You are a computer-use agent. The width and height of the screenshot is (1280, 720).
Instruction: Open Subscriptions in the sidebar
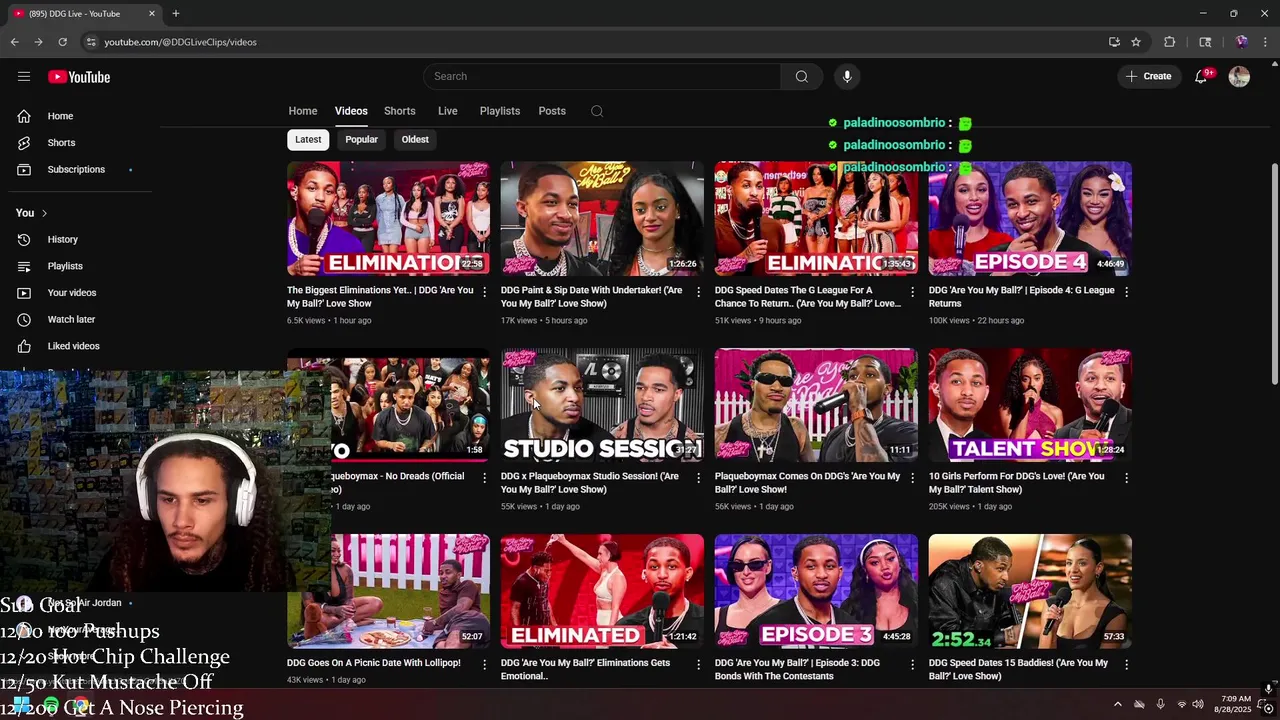(76, 169)
